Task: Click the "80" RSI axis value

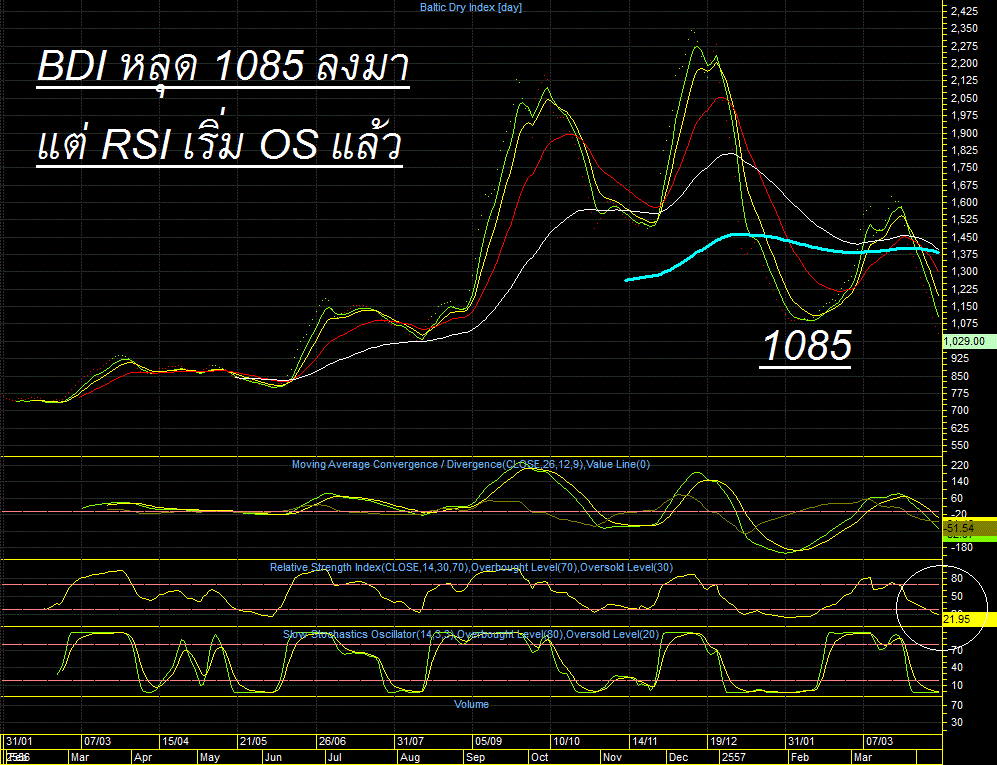Action: (957, 579)
